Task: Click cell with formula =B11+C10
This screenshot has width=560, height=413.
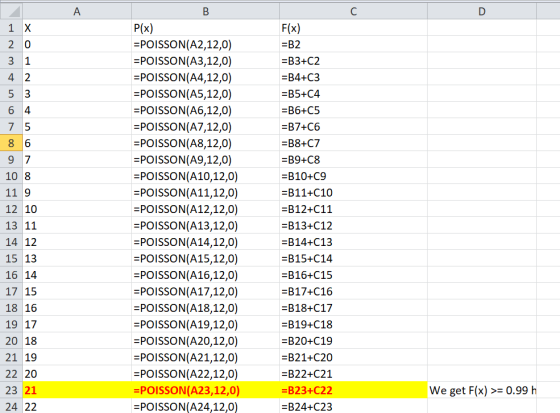Action: pos(353,193)
